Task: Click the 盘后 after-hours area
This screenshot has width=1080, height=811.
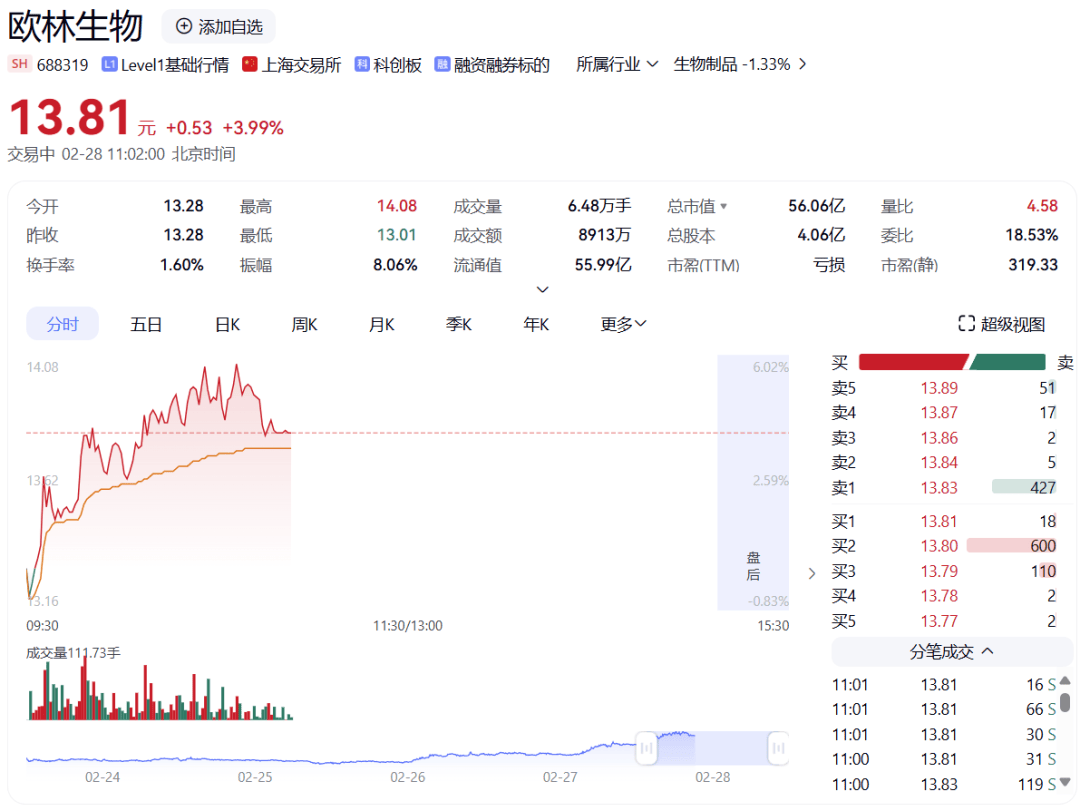Action: pos(754,482)
